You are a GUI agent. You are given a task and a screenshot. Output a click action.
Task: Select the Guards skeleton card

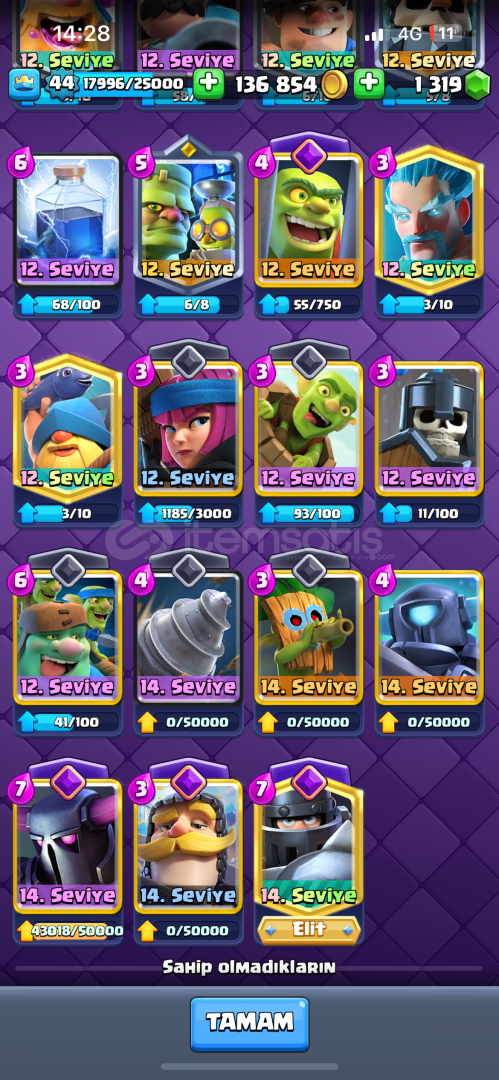[x=429, y=428]
